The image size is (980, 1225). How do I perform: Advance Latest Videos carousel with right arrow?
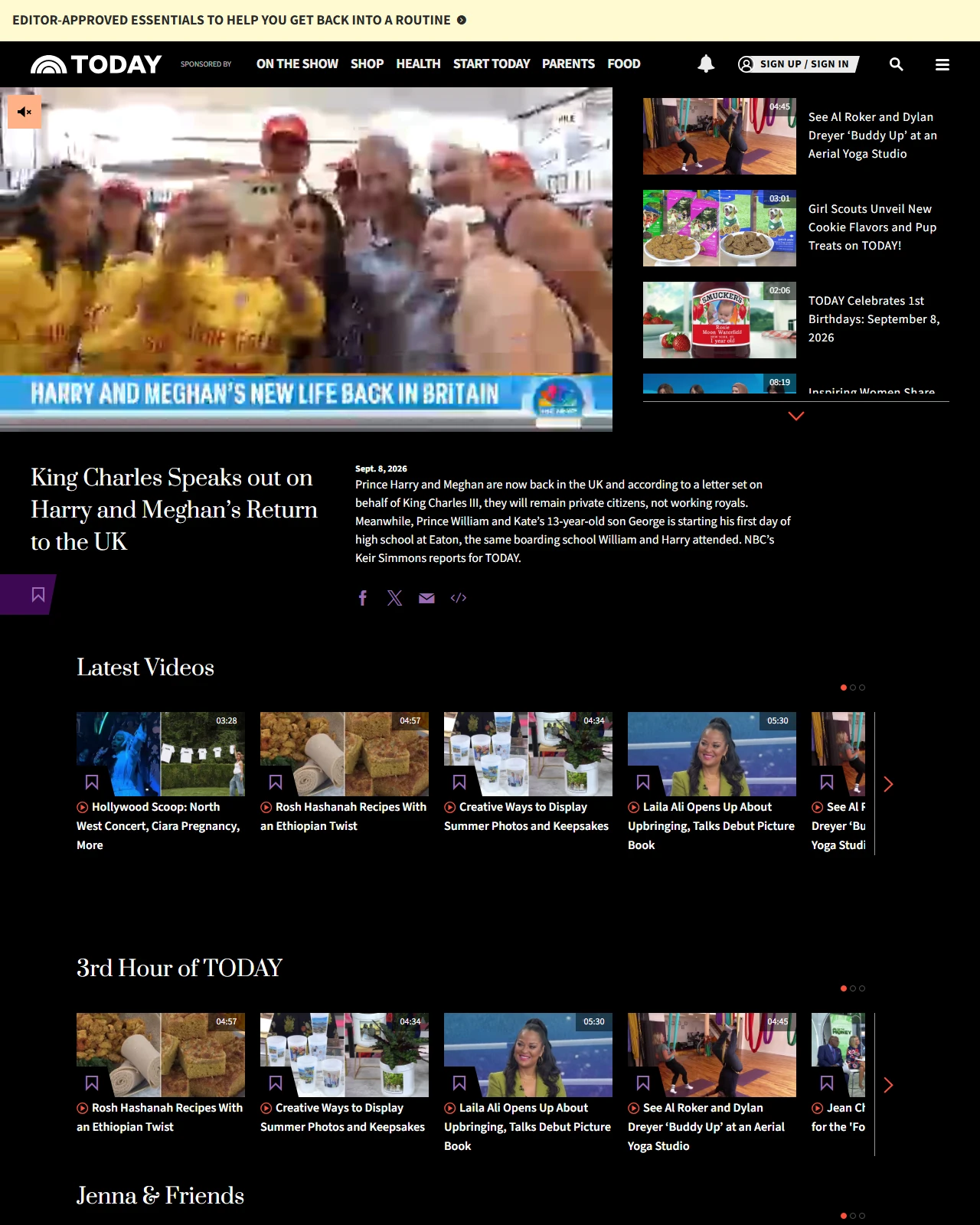click(888, 784)
